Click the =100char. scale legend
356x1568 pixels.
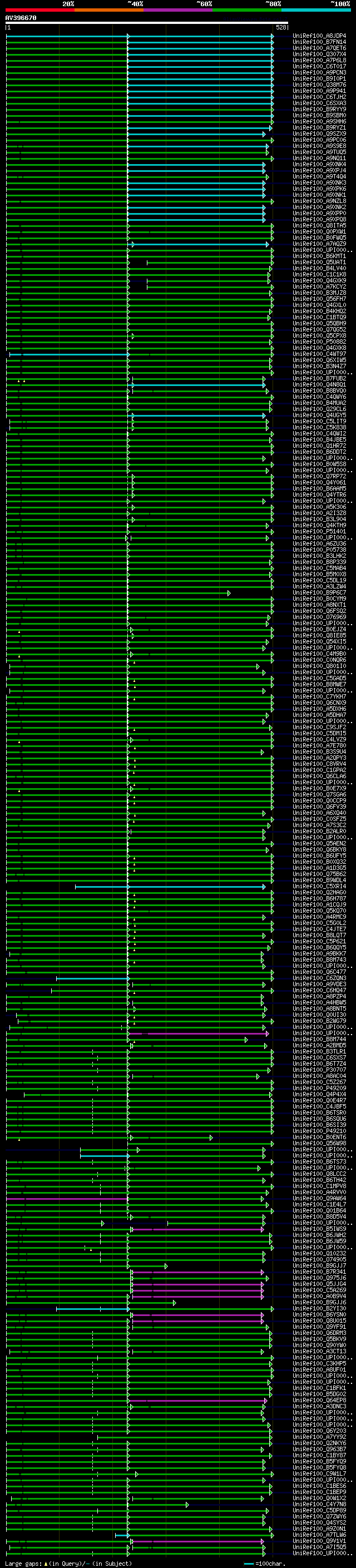tap(264, 1564)
